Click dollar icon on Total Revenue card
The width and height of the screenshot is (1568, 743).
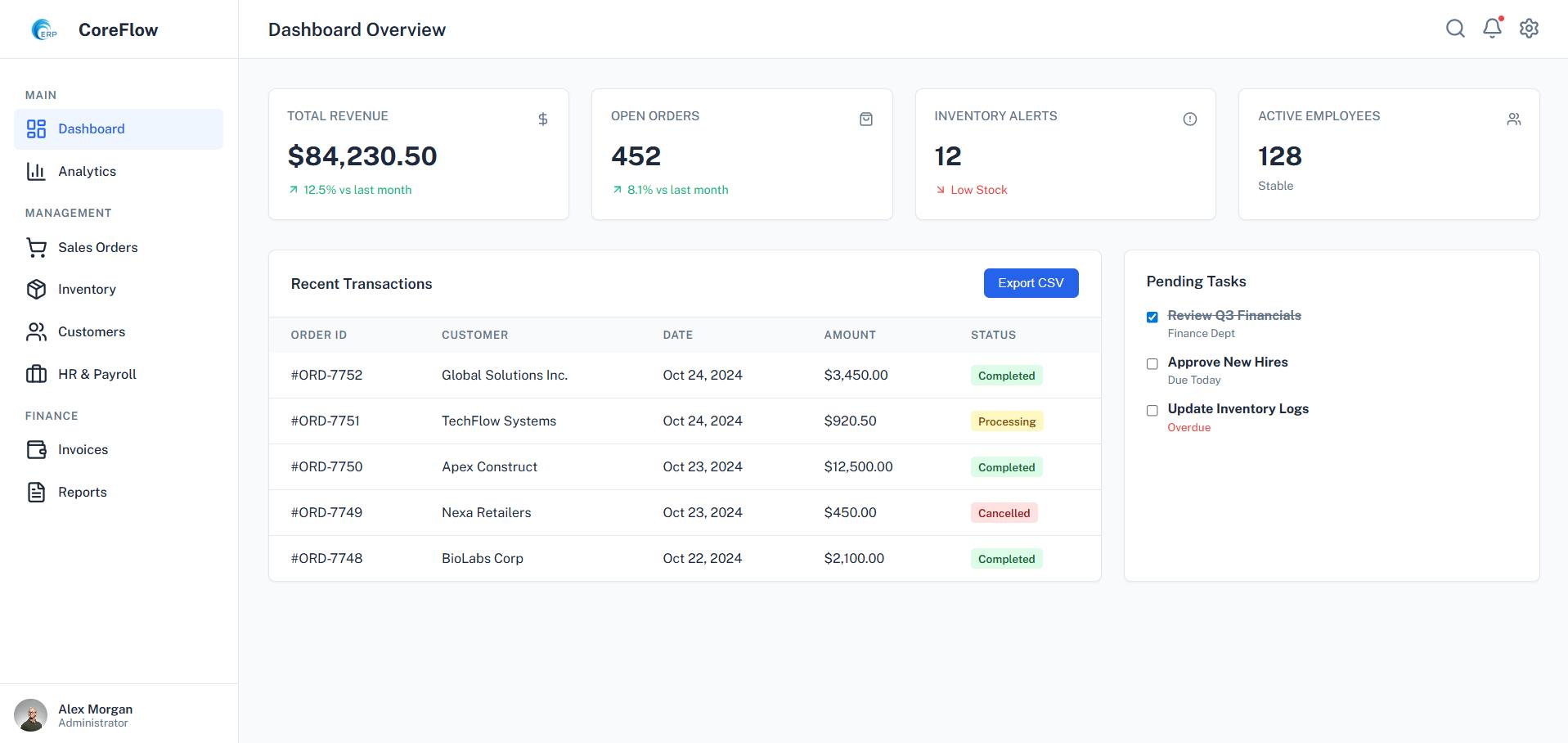click(x=542, y=119)
